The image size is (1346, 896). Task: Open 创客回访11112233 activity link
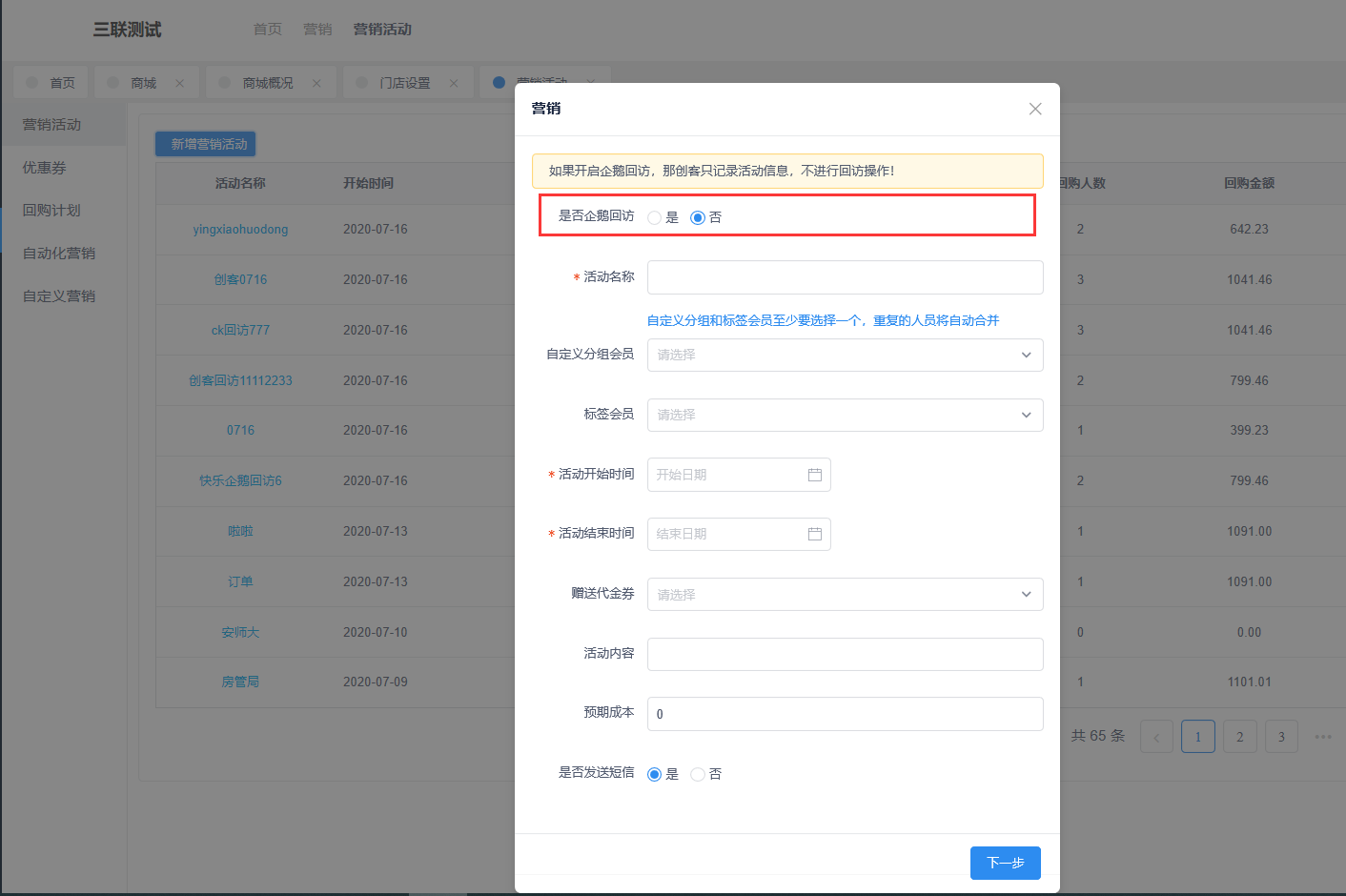pyautogui.click(x=240, y=380)
